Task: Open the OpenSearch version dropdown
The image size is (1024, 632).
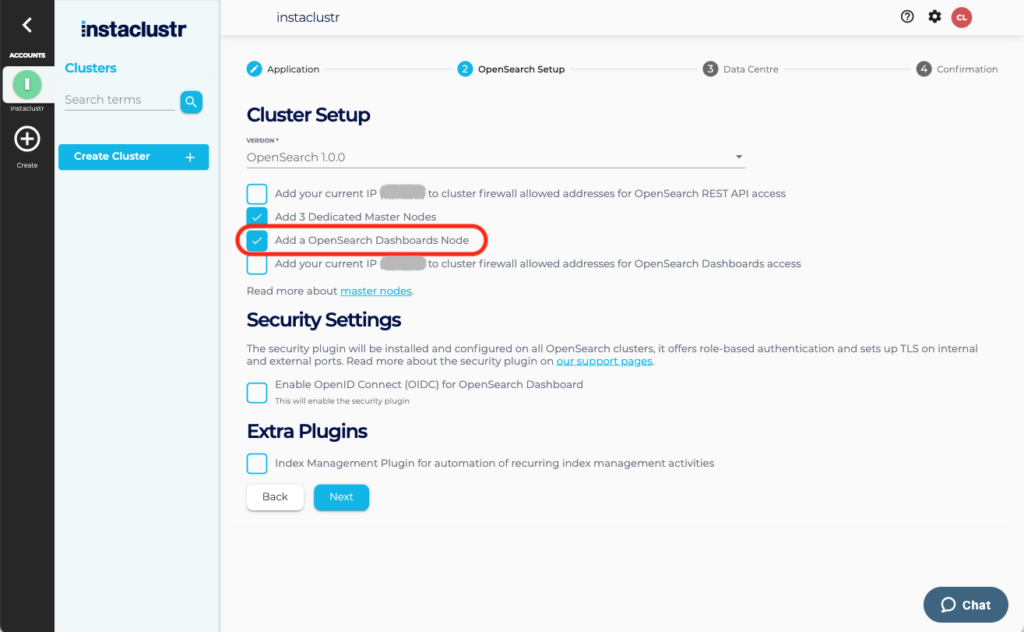Action: [x=496, y=157]
